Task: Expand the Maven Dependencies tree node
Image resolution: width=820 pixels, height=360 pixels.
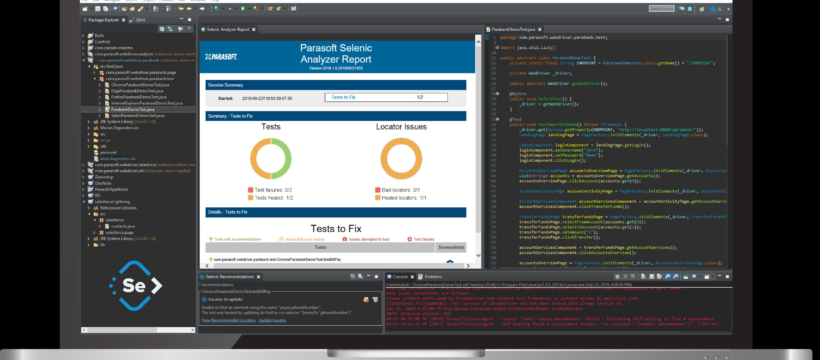Action: tap(88, 128)
